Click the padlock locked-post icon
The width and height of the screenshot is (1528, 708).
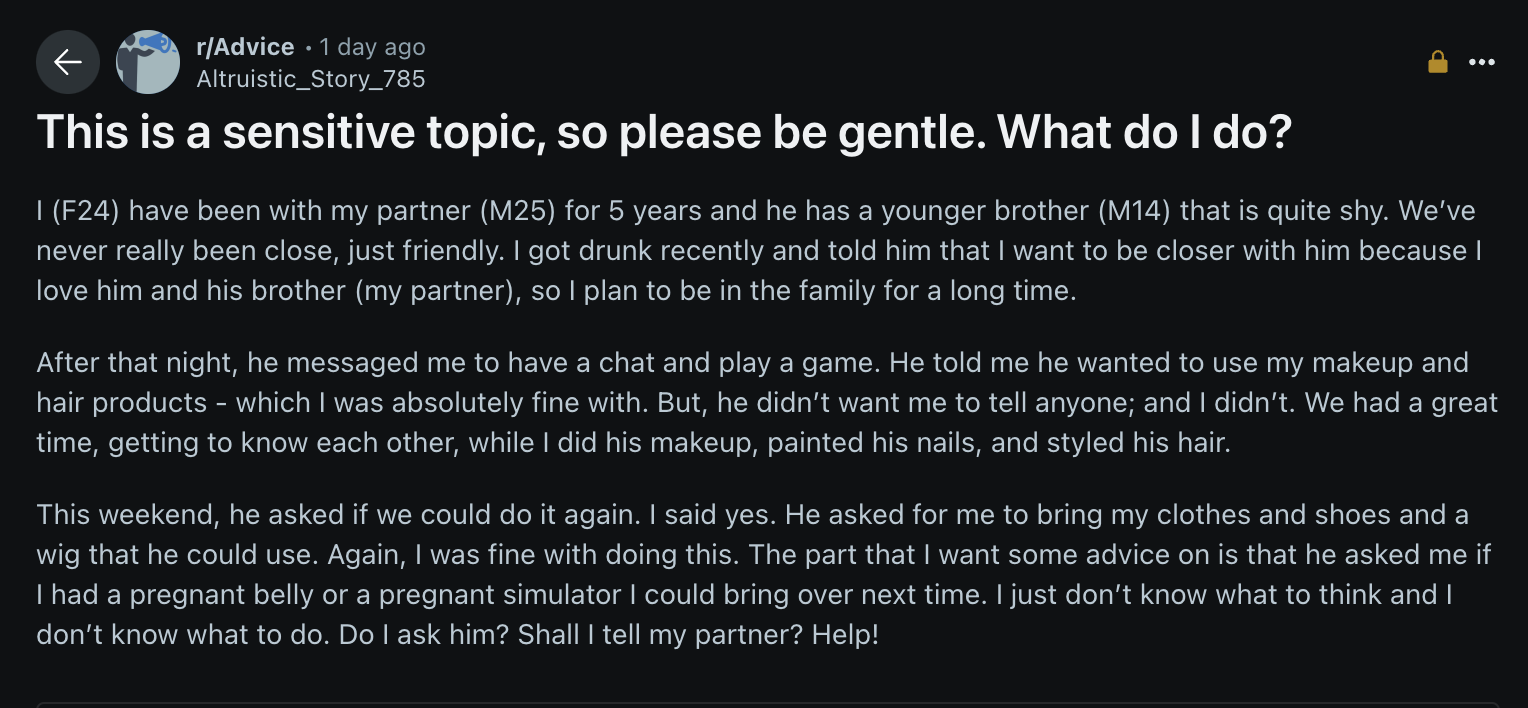pos(1438,62)
